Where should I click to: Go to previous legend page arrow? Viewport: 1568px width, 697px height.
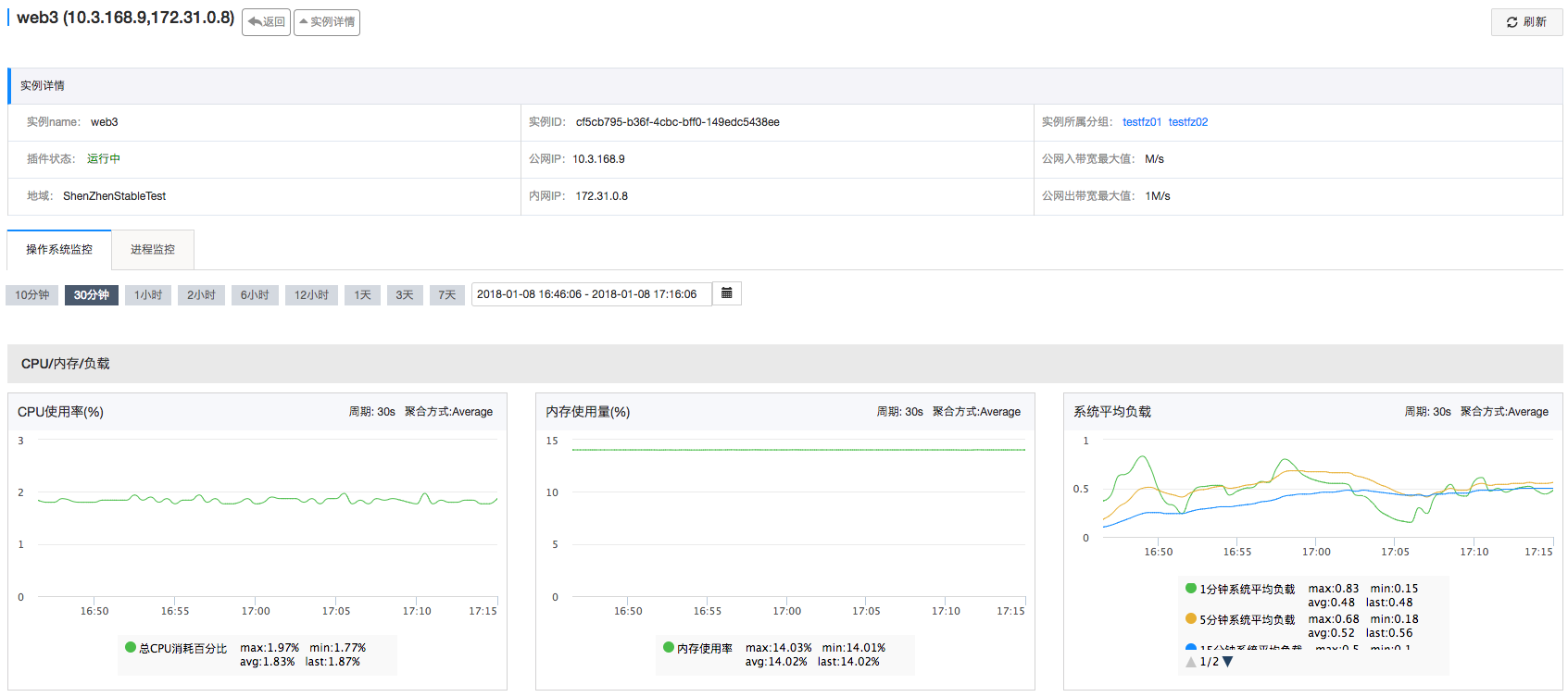click(1191, 662)
